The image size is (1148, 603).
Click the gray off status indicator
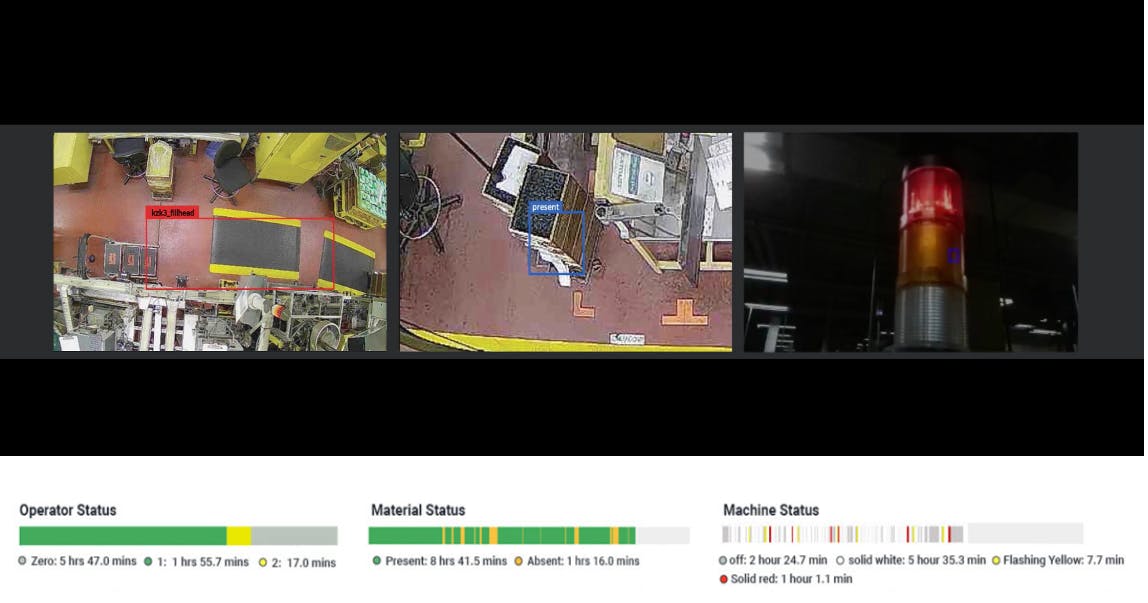pos(724,561)
